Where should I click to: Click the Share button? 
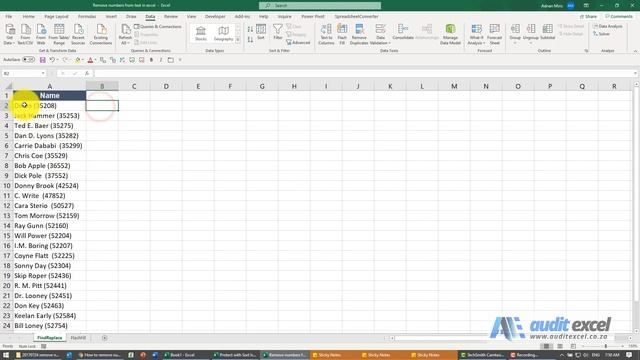click(x=588, y=16)
